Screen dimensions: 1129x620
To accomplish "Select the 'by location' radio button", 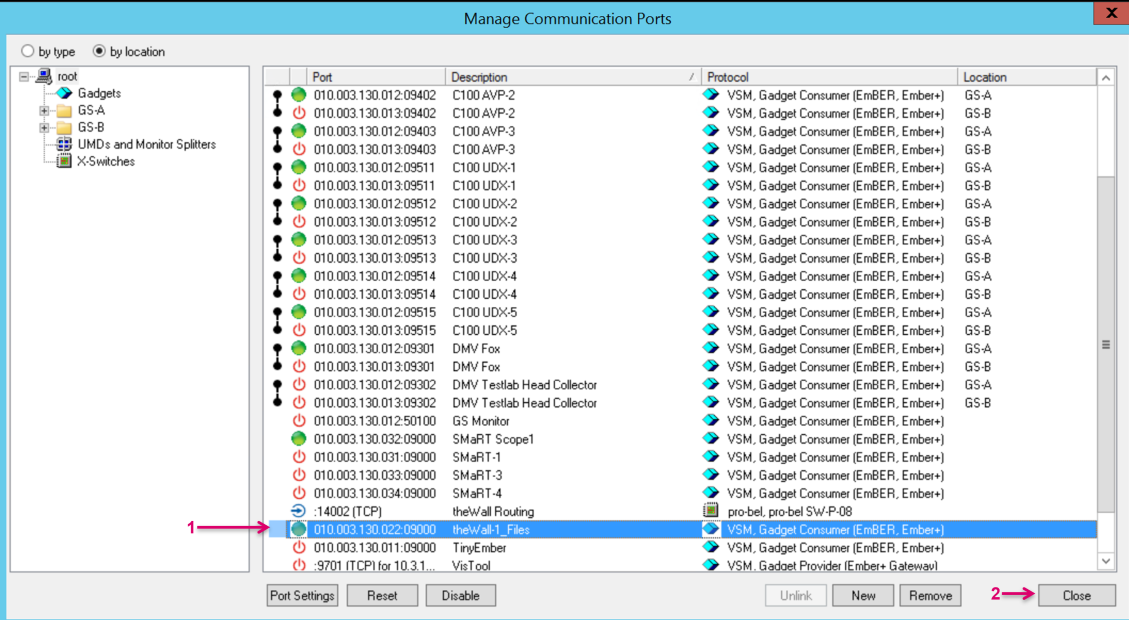I will (x=99, y=51).
